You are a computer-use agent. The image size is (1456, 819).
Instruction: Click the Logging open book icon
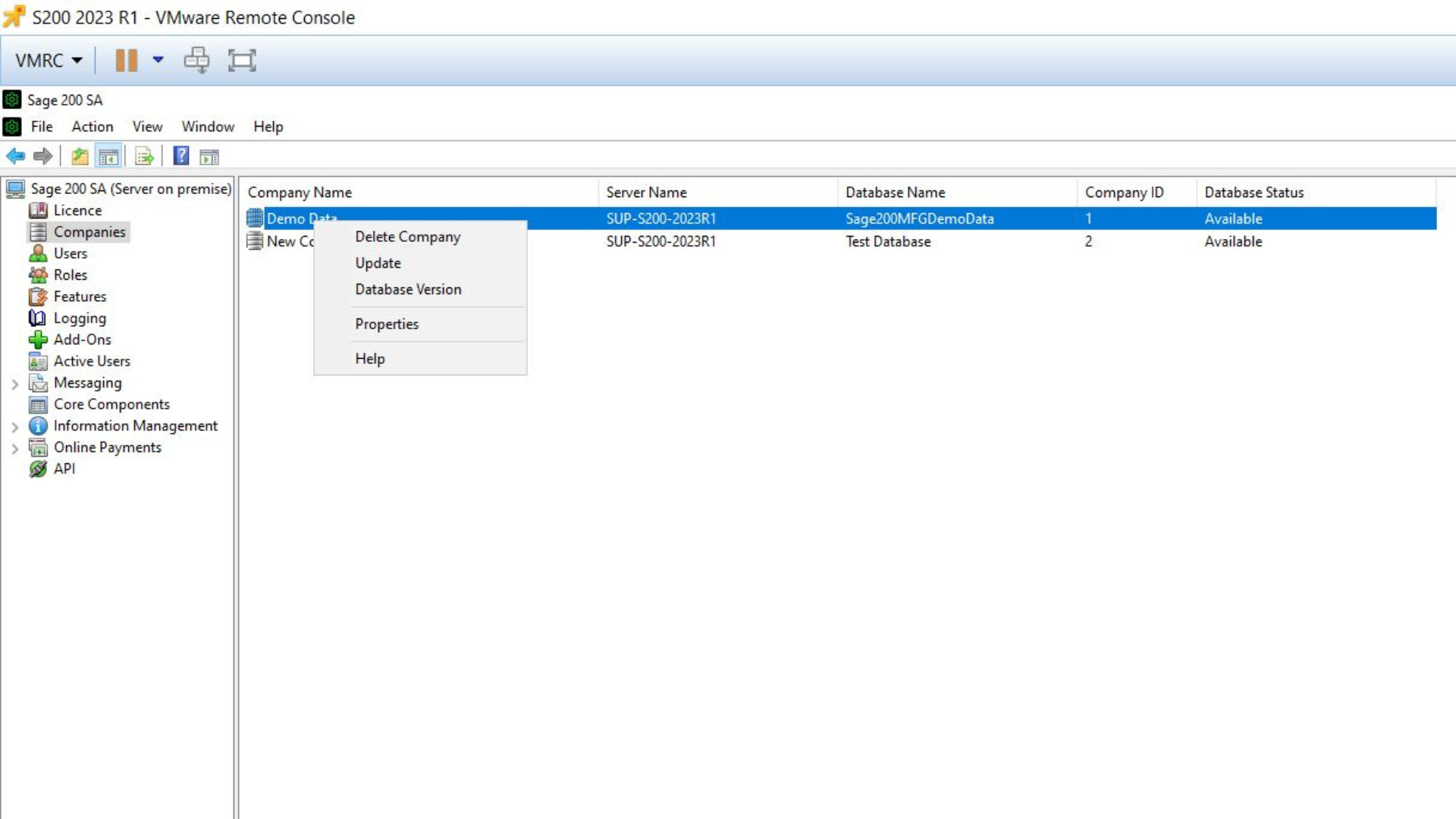click(x=37, y=318)
